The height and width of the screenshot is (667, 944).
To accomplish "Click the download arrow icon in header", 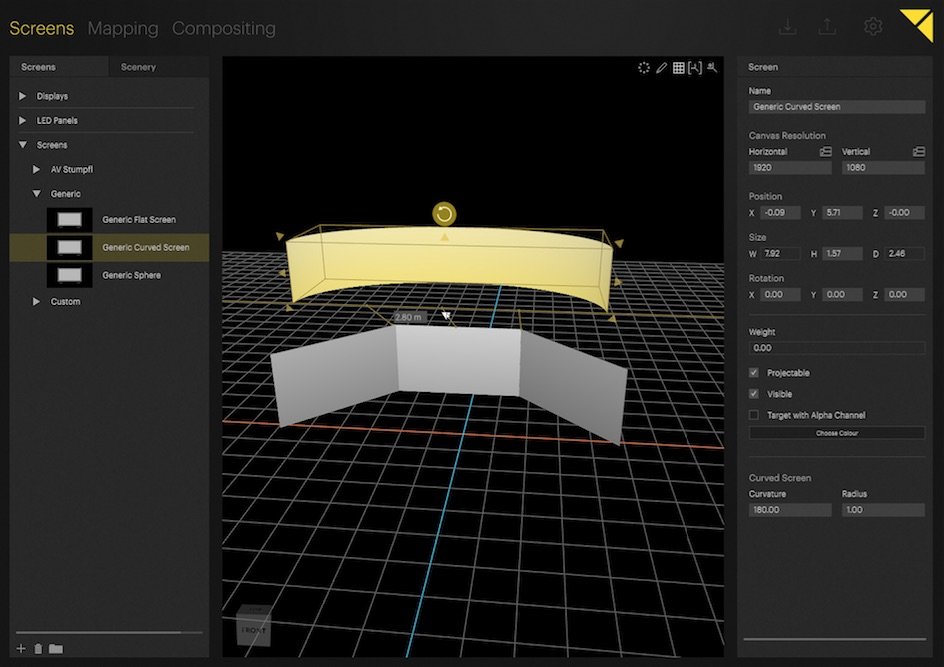I will (x=787, y=26).
